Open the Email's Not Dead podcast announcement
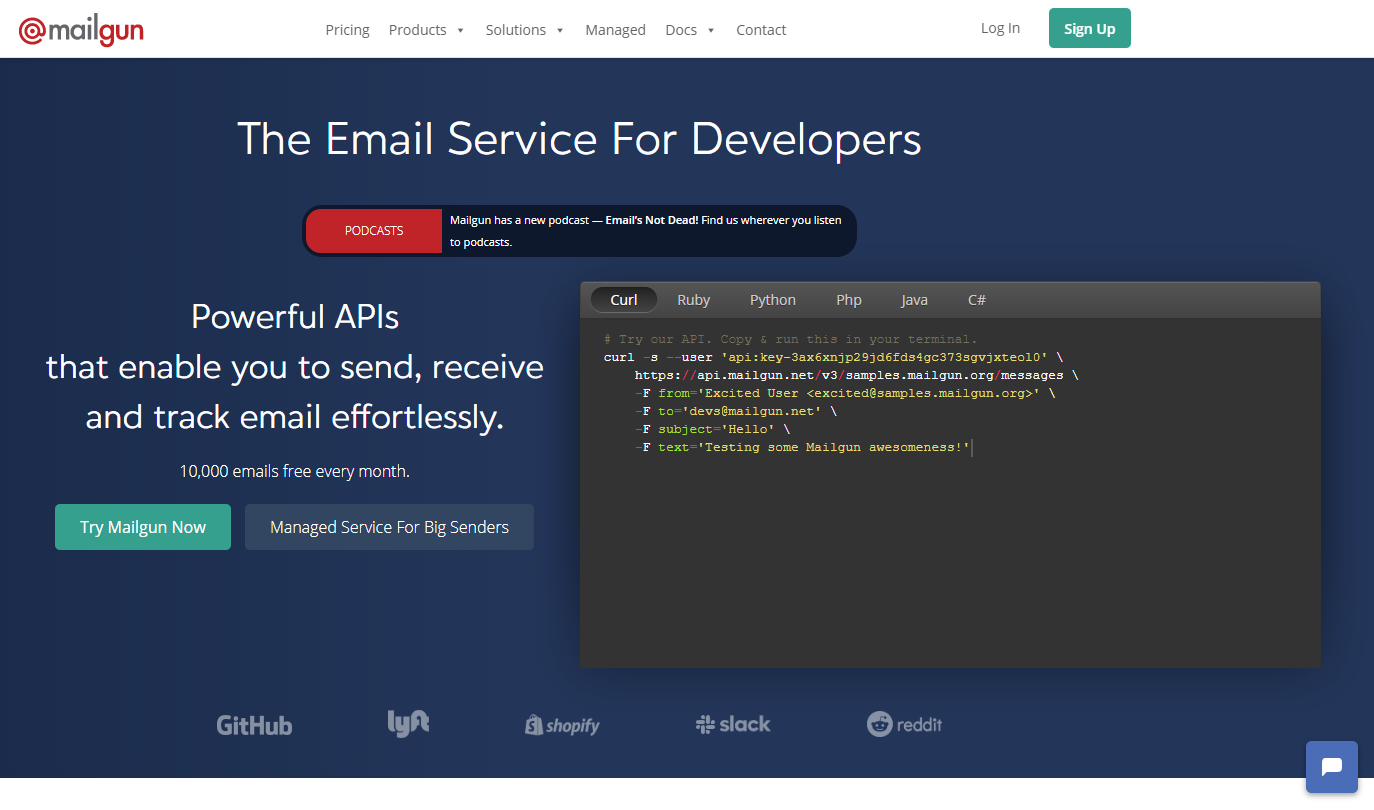Image resolution: width=1374 pixels, height=810 pixels. tap(646, 231)
